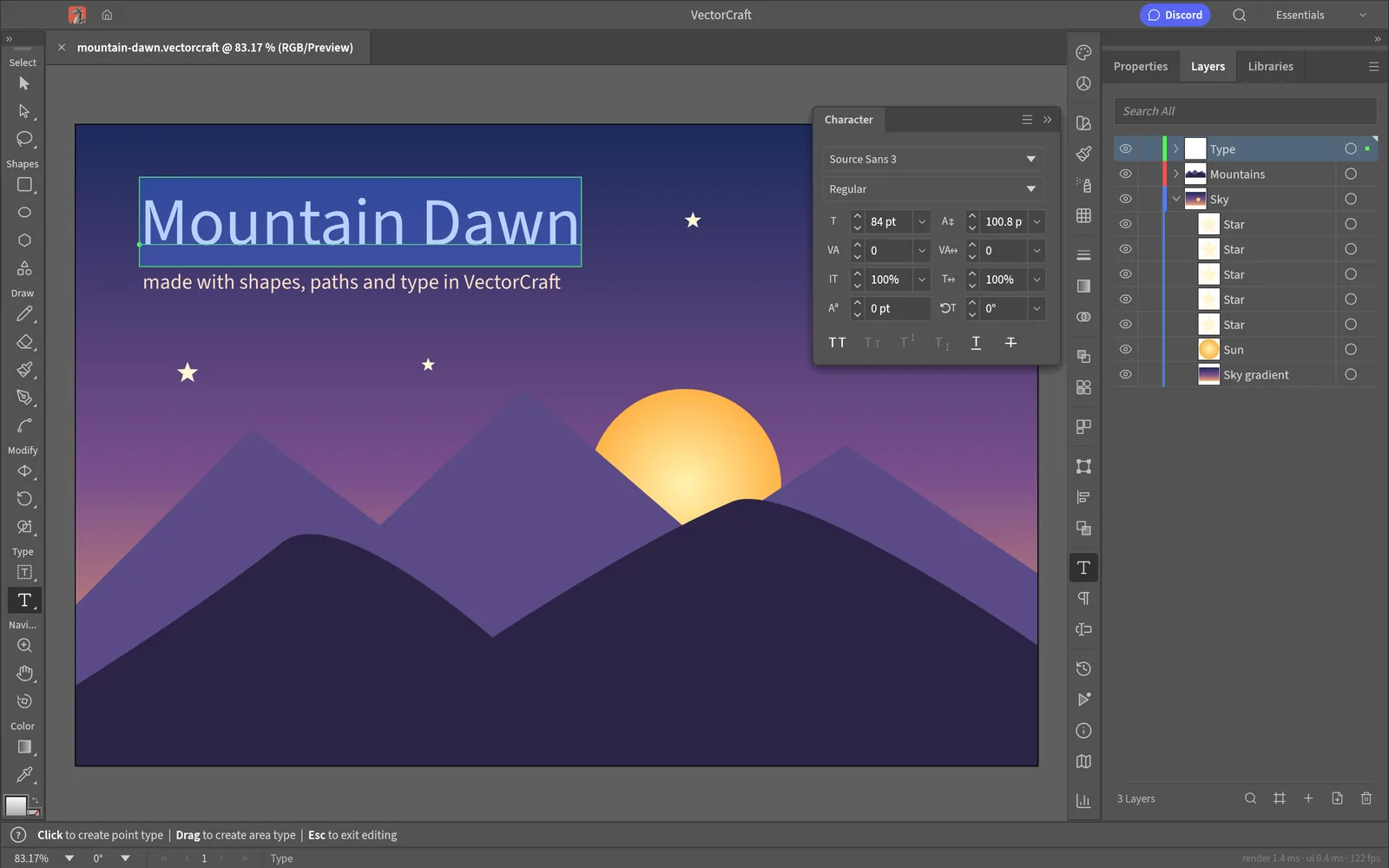Choose the Lasso tool
Image resolution: width=1389 pixels, height=868 pixels.
[24, 139]
